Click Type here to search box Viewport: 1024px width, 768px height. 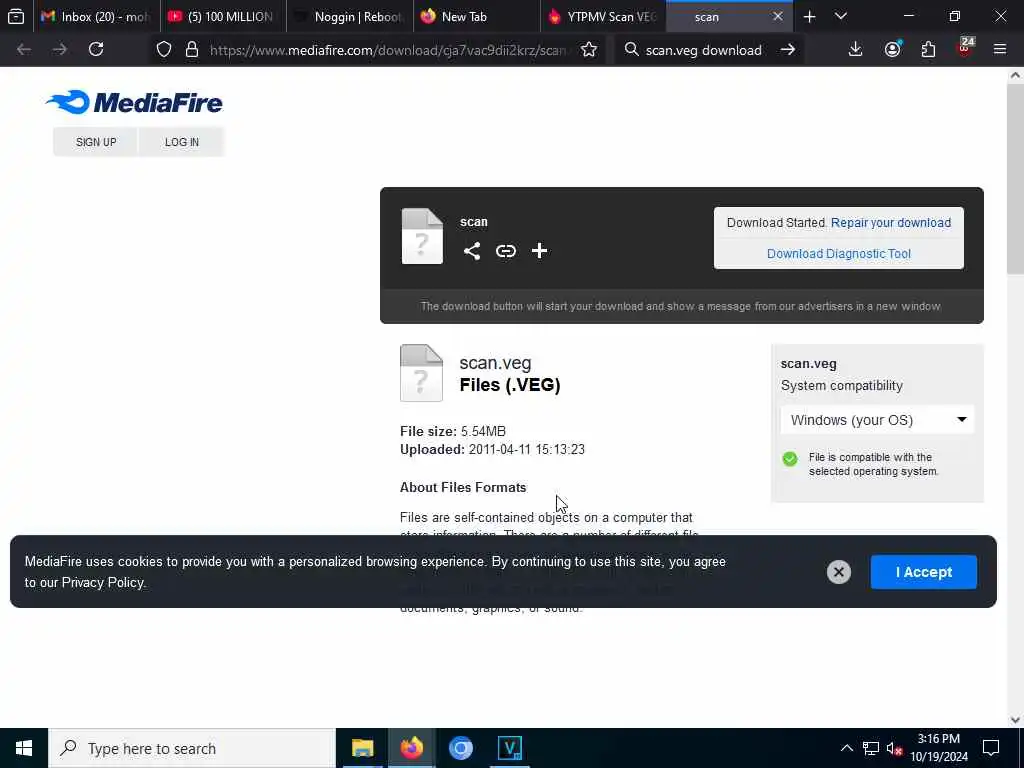pyautogui.click(x=192, y=748)
